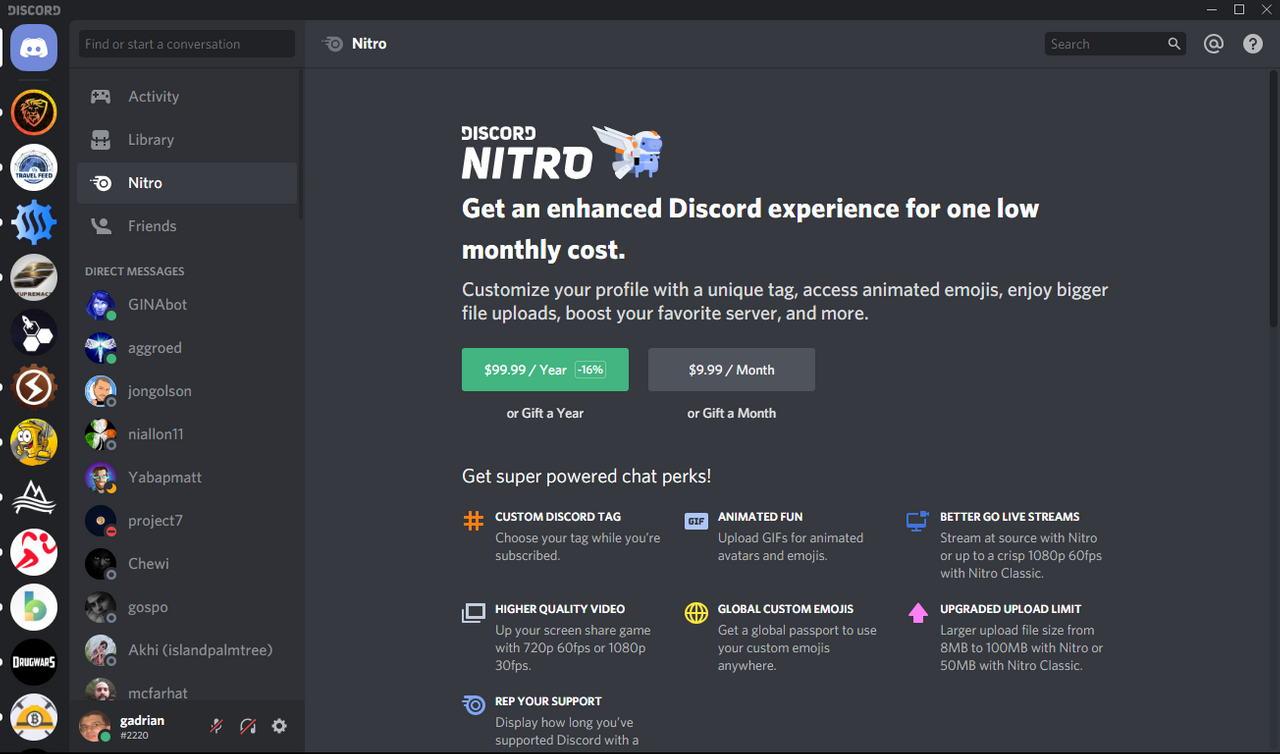The image size is (1280, 754).
Task: Open direct message with aggroed
Action: (x=187, y=348)
